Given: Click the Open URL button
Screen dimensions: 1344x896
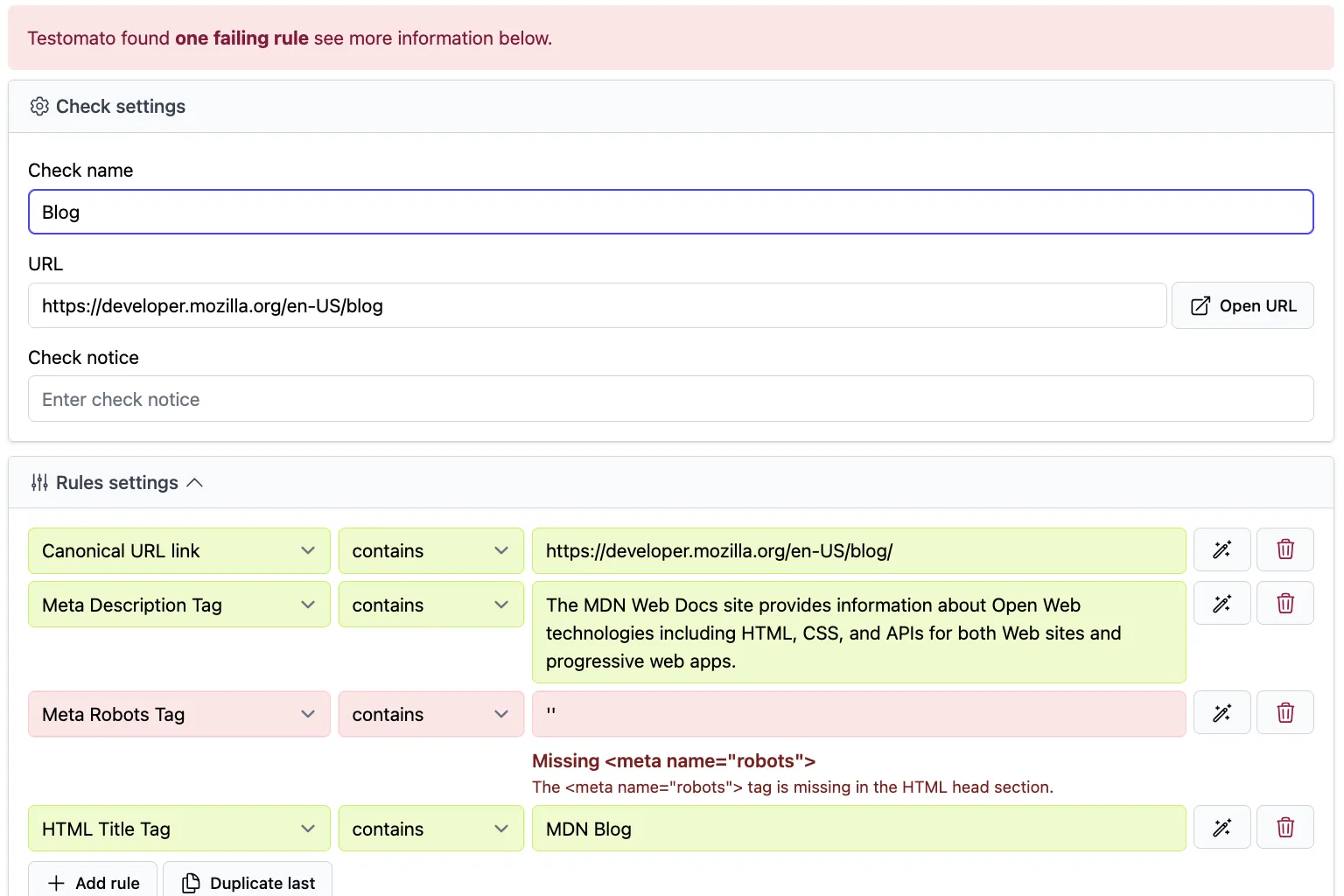Looking at the screenshot, I should click(x=1242, y=305).
